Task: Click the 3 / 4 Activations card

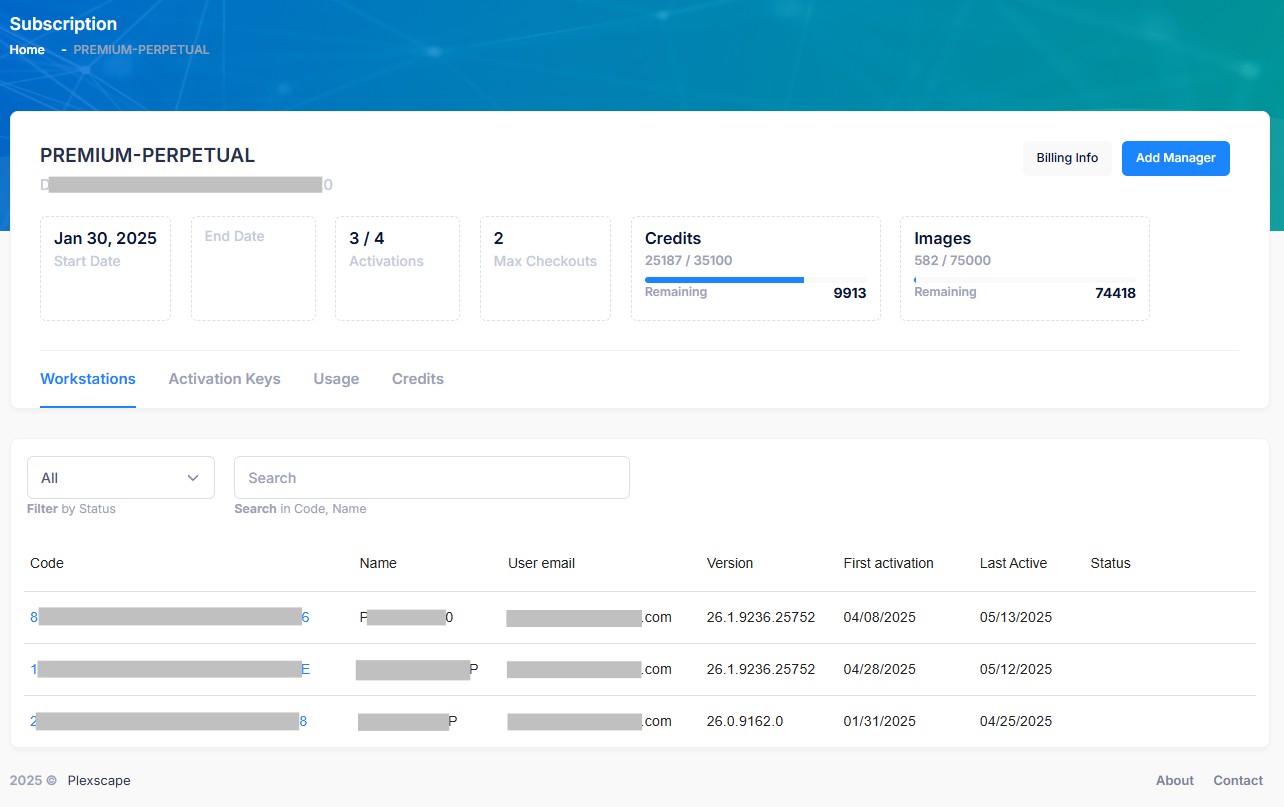Action: [x=397, y=269]
